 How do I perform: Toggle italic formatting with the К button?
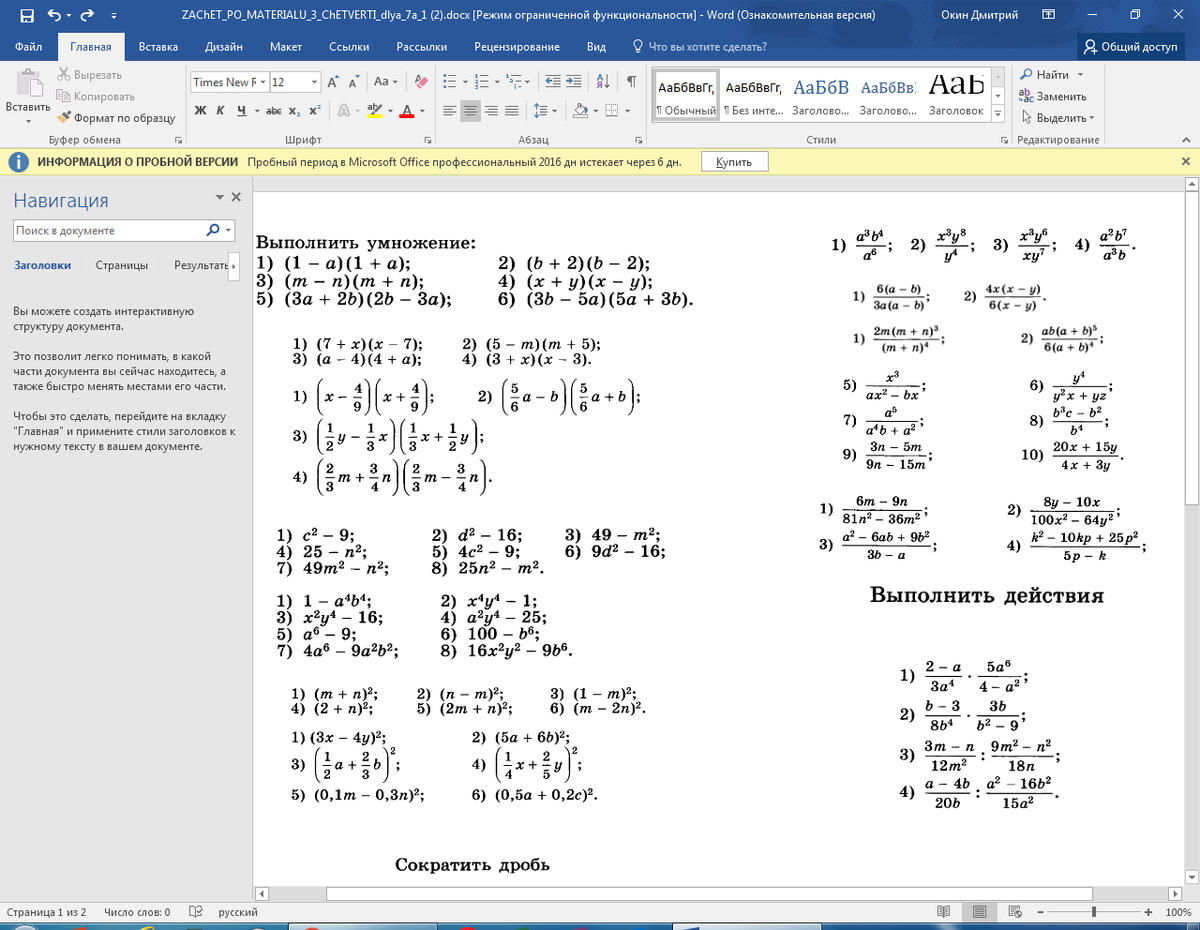pyautogui.click(x=220, y=110)
